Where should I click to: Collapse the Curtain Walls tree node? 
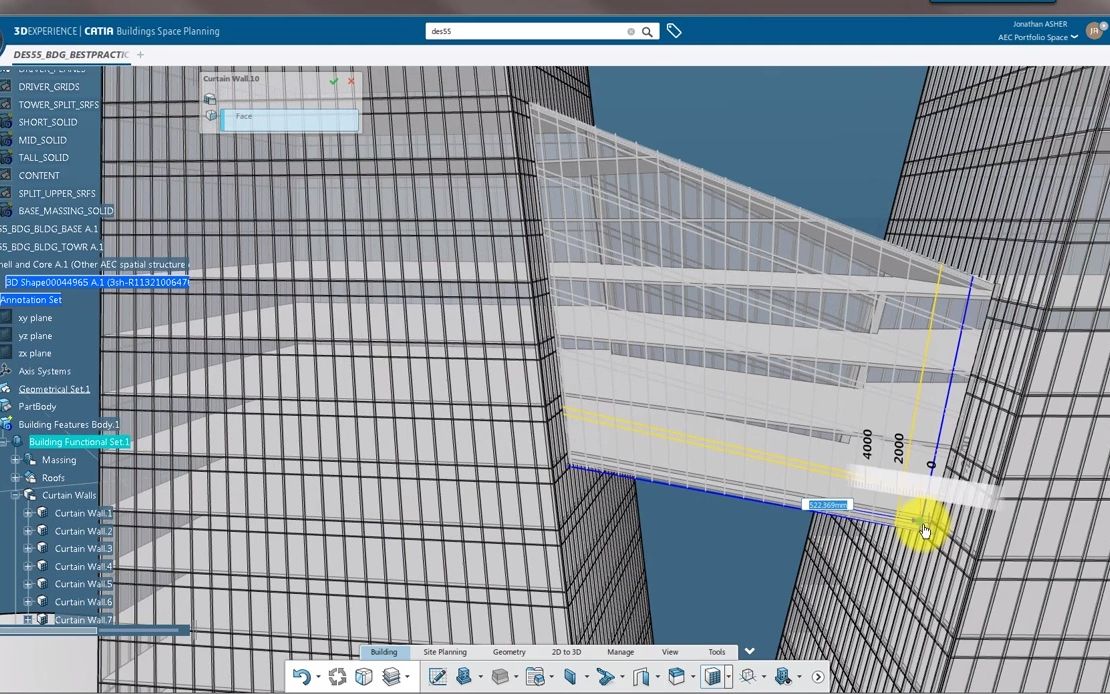click(15, 496)
